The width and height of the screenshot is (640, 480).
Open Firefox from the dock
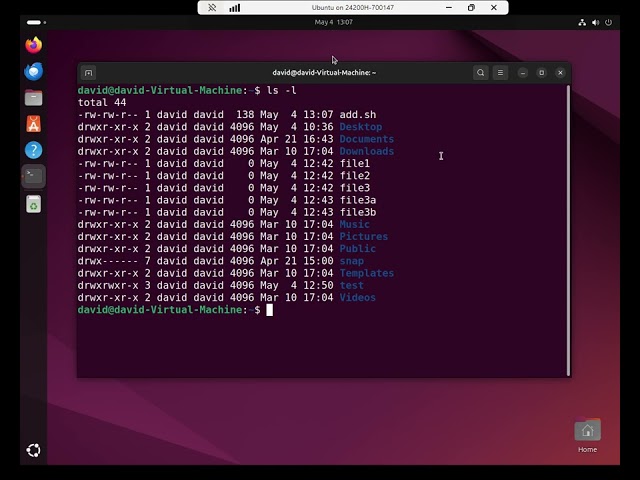tap(33, 45)
